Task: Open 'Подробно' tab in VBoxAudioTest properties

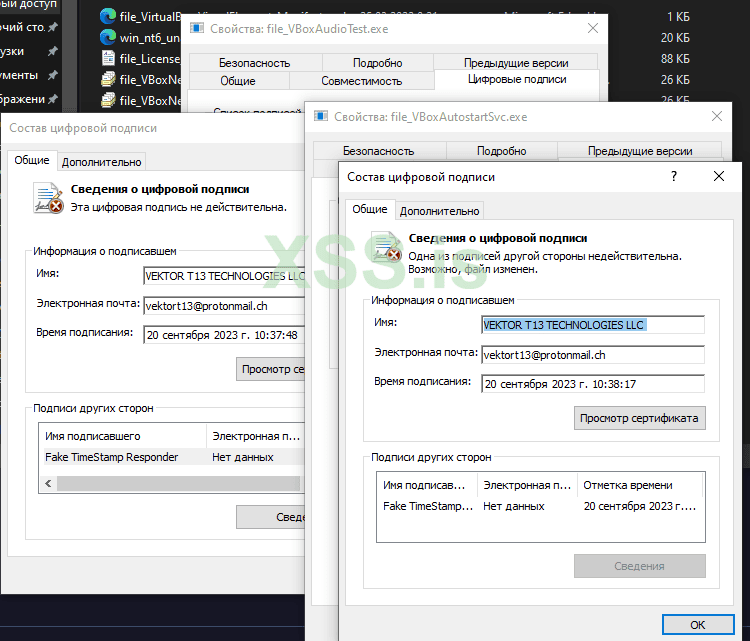Action: click(x=377, y=63)
